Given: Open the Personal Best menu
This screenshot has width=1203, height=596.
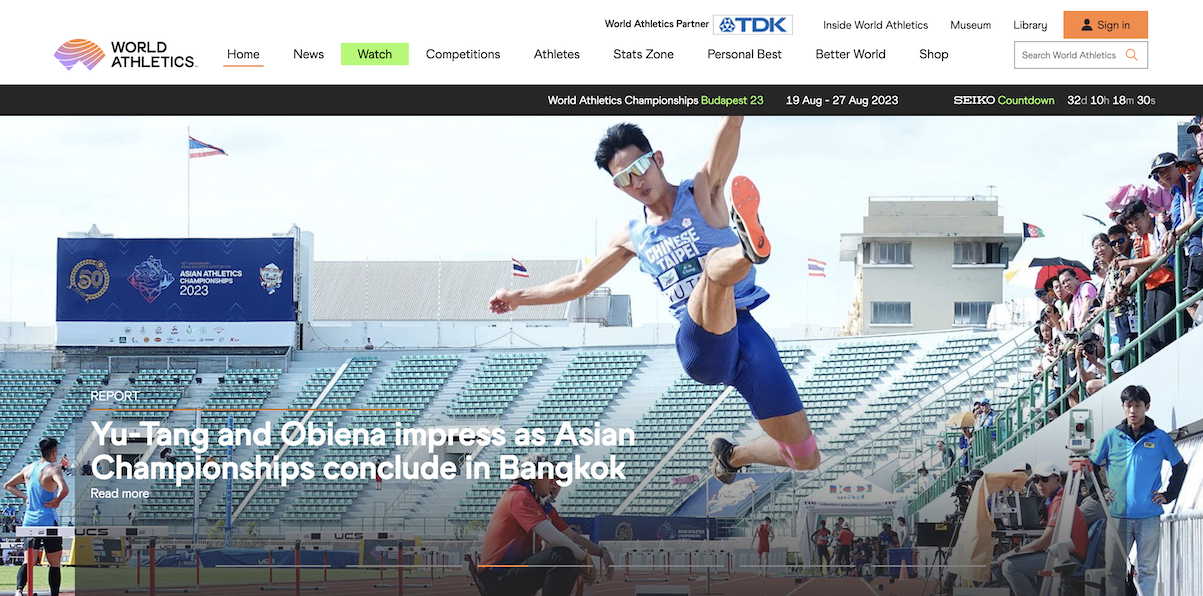Looking at the screenshot, I should (745, 54).
